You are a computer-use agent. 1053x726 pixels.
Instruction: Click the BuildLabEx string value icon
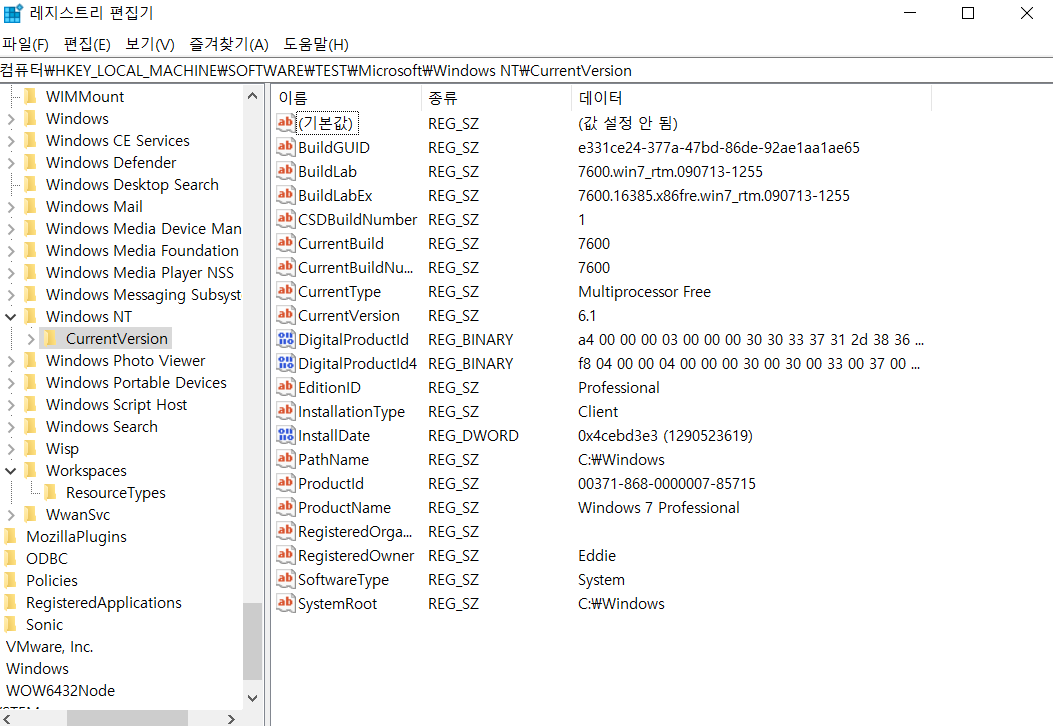point(285,195)
